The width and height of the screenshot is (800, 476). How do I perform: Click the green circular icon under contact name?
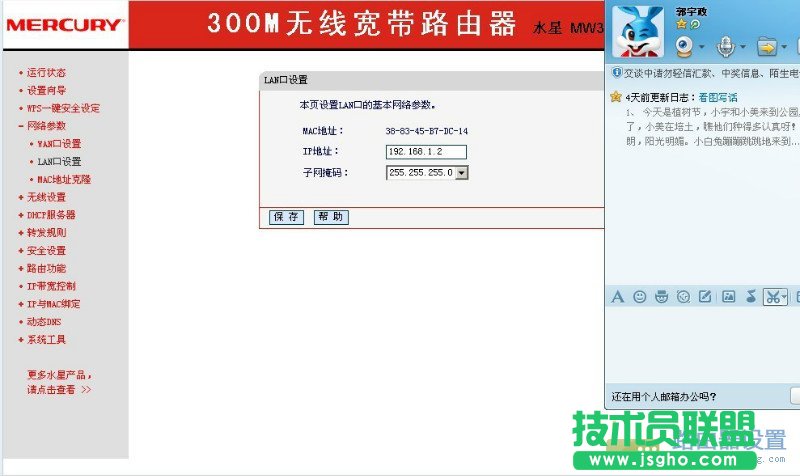coord(695,24)
